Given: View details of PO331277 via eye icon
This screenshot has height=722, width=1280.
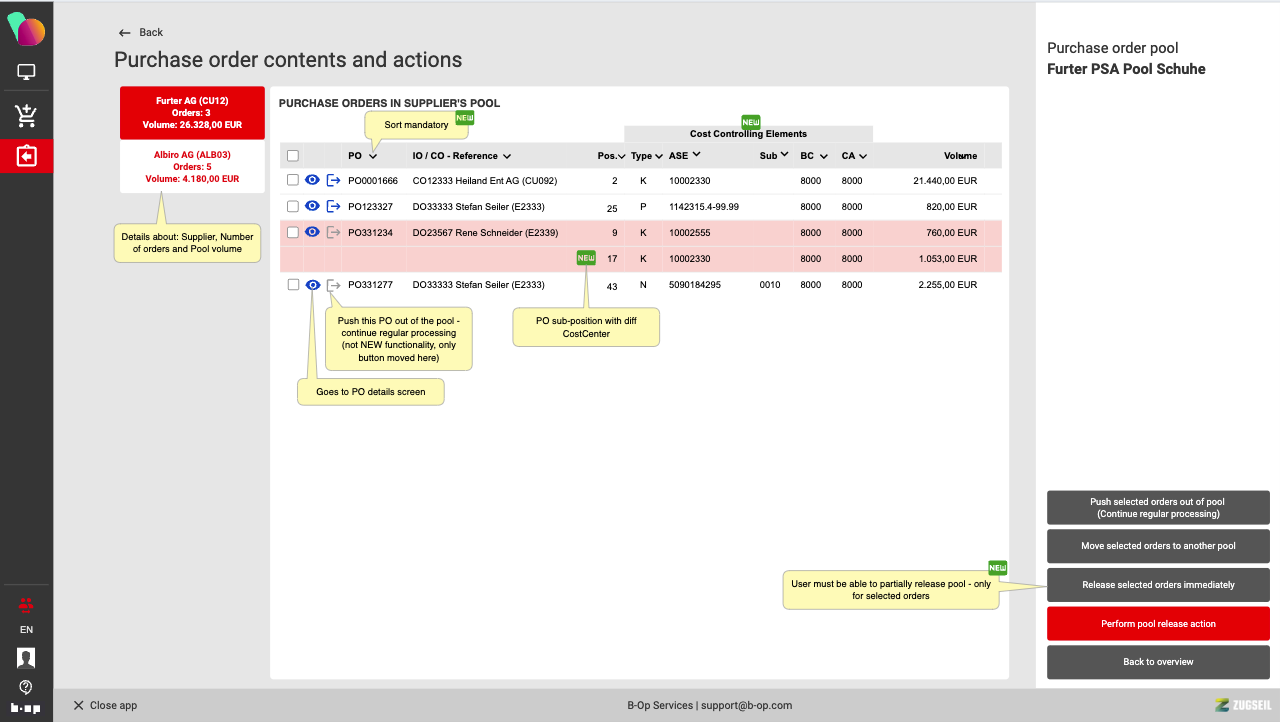Looking at the screenshot, I should [x=313, y=285].
